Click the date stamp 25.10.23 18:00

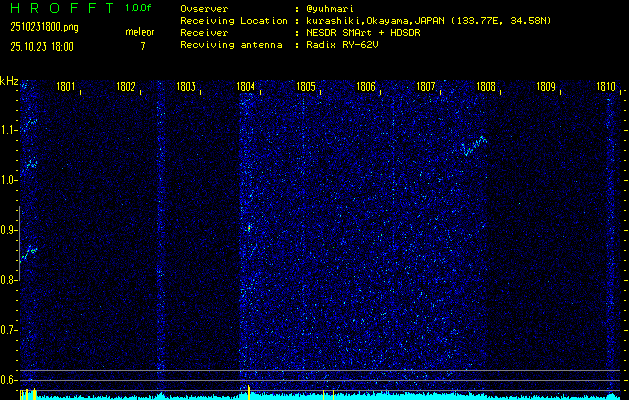pyautogui.click(x=42, y=47)
